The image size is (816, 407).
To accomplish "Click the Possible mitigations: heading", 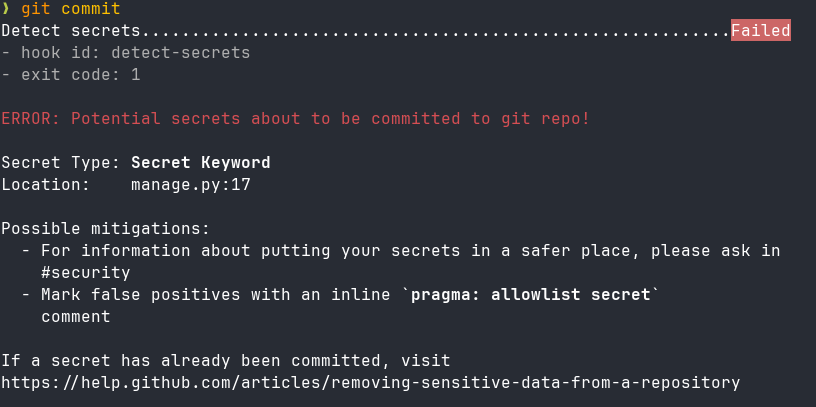I will tap(105, 229).
